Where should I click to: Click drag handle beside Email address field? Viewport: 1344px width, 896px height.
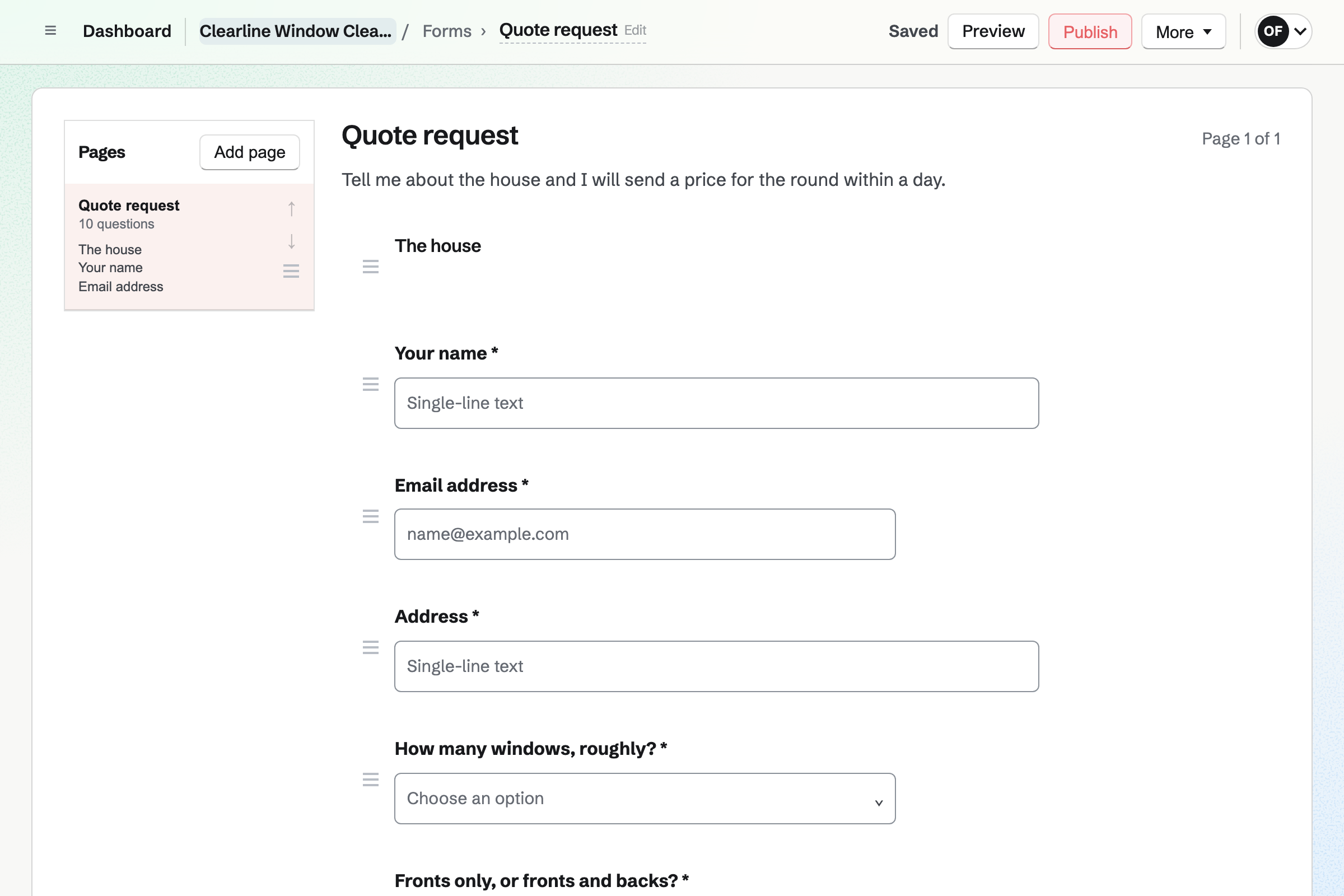click(371, 516)
